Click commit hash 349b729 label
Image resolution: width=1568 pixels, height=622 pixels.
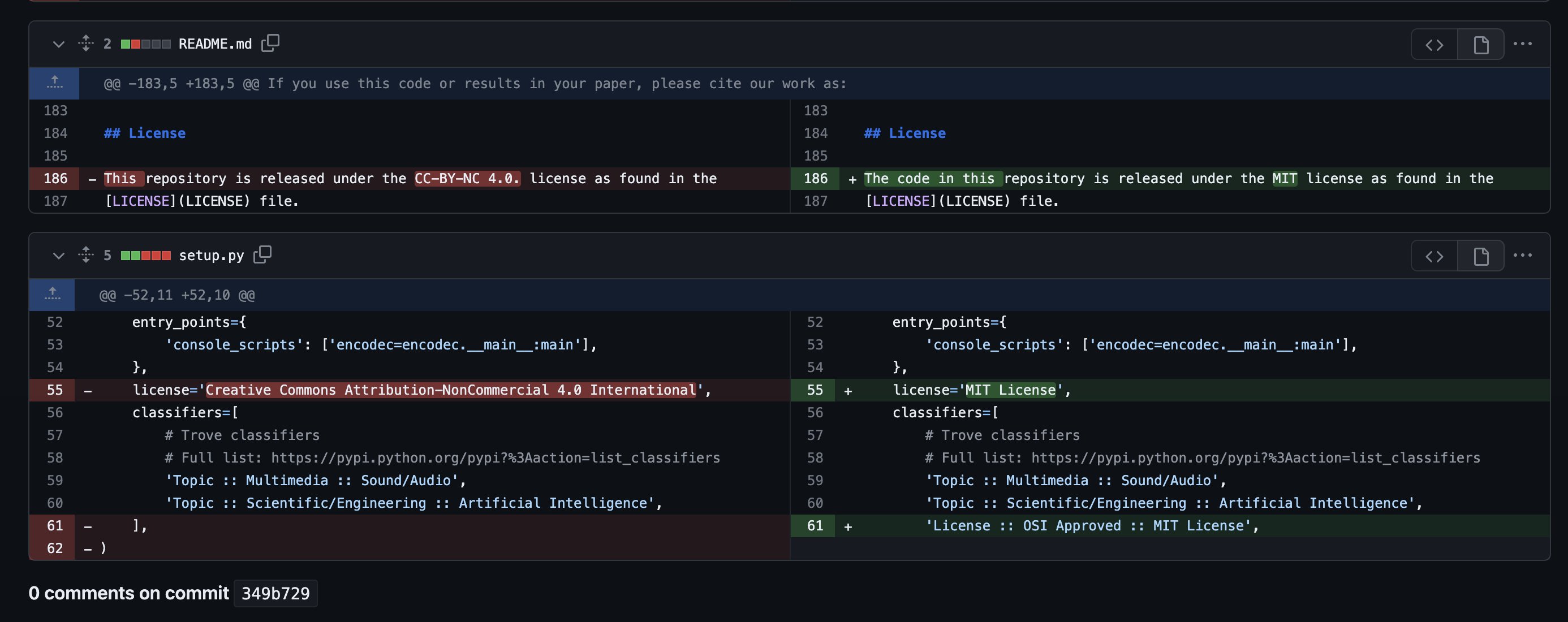[x=275, y=593]
